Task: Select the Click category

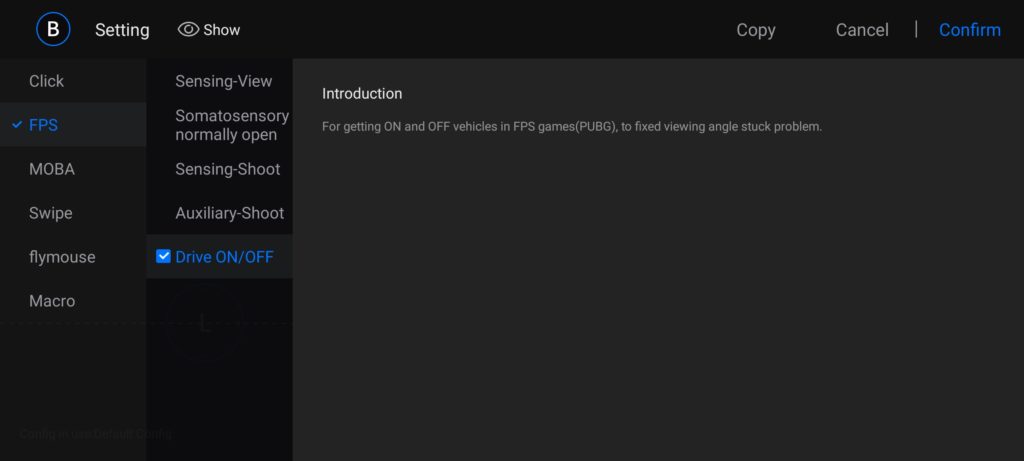Action: (x=47, y=81)
